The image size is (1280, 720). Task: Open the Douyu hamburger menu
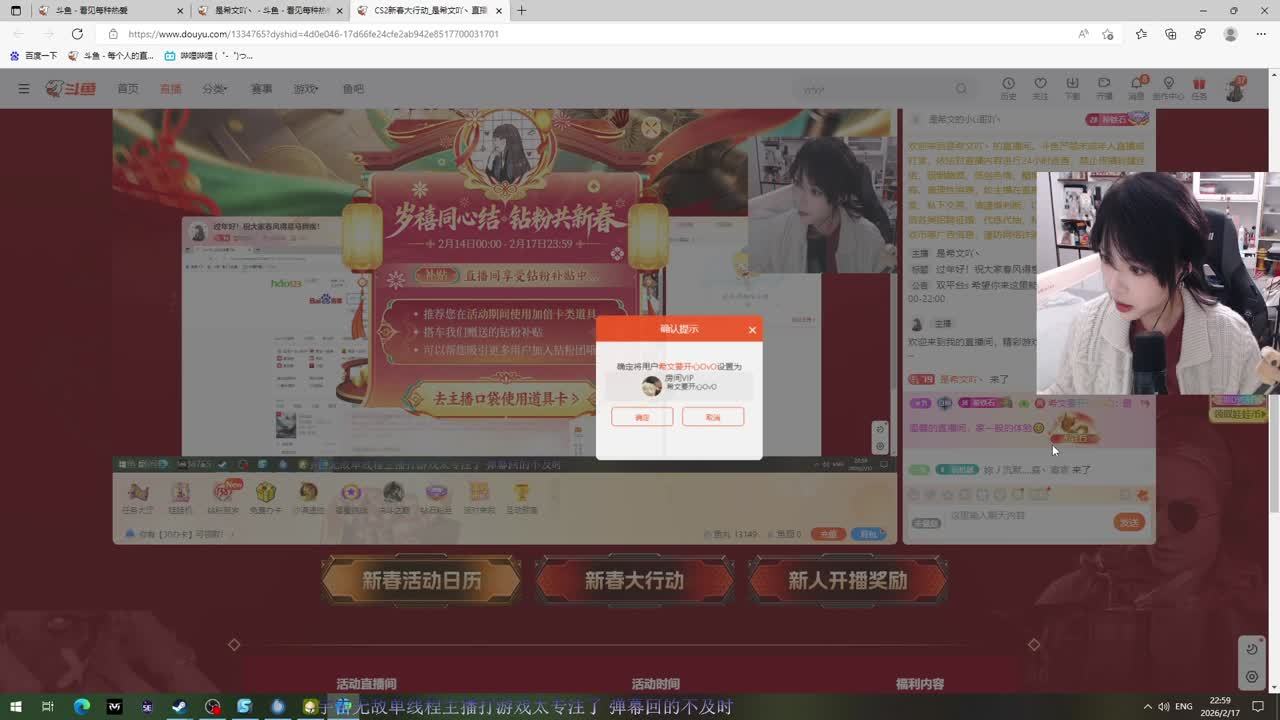(x=24, y=89)
